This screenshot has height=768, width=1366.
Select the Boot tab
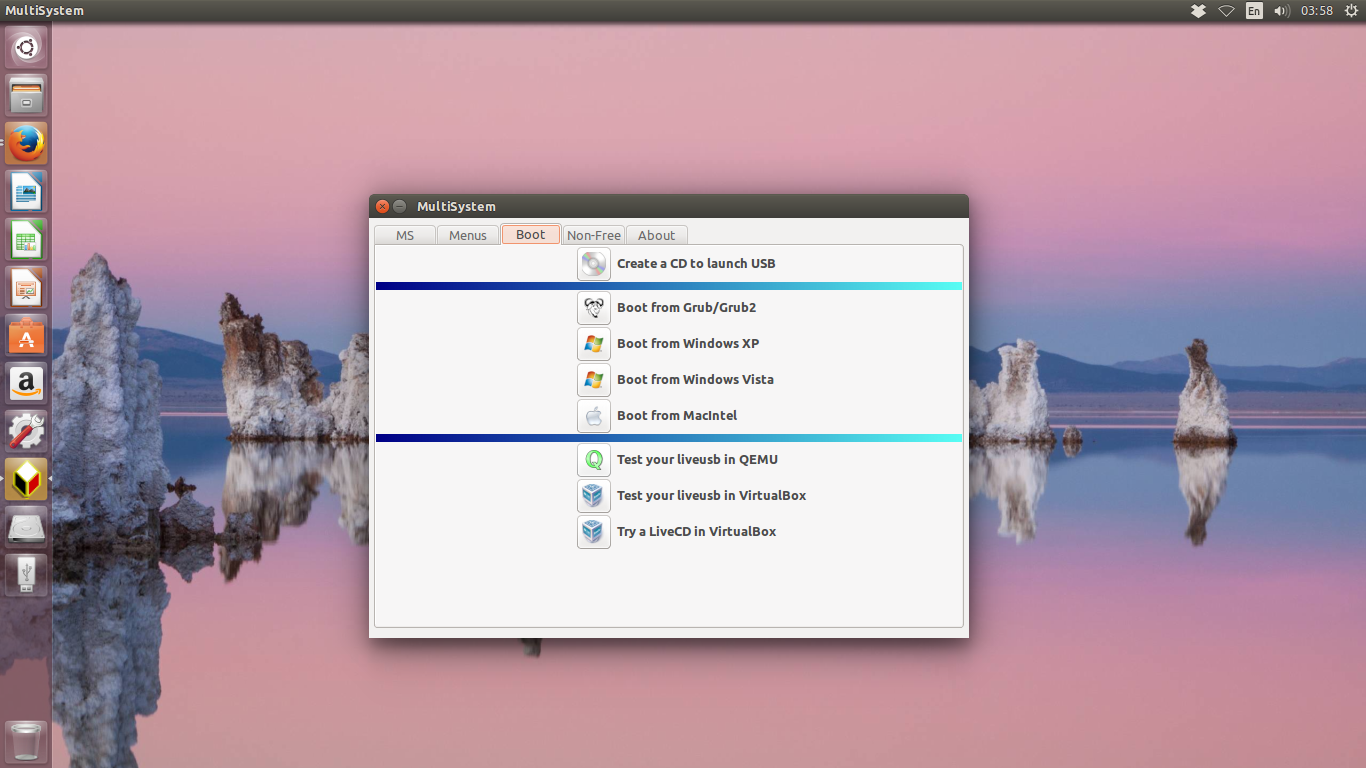pos(531,234)
